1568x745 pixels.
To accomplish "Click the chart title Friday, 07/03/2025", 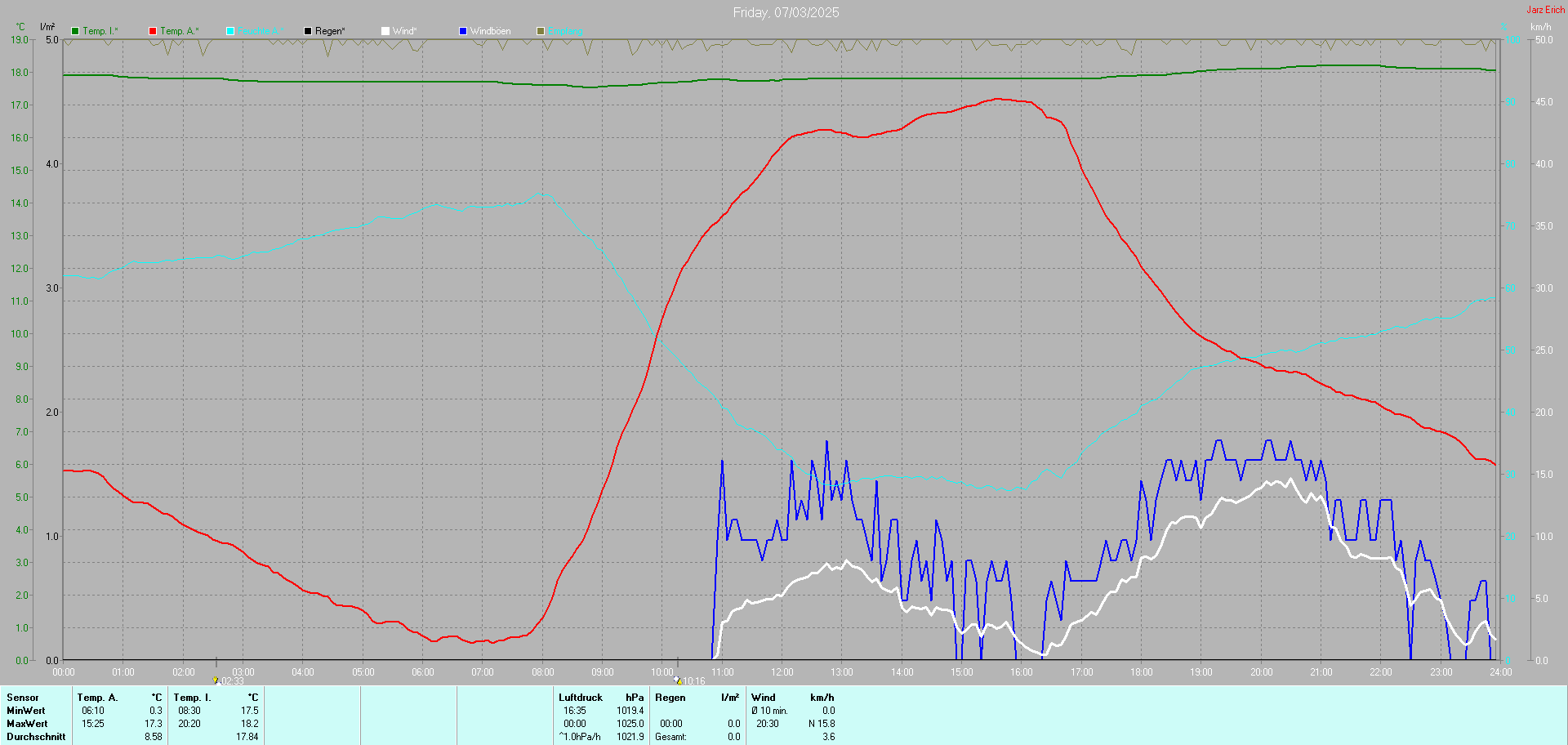I will pyautogui.click(x=786, y=12).
